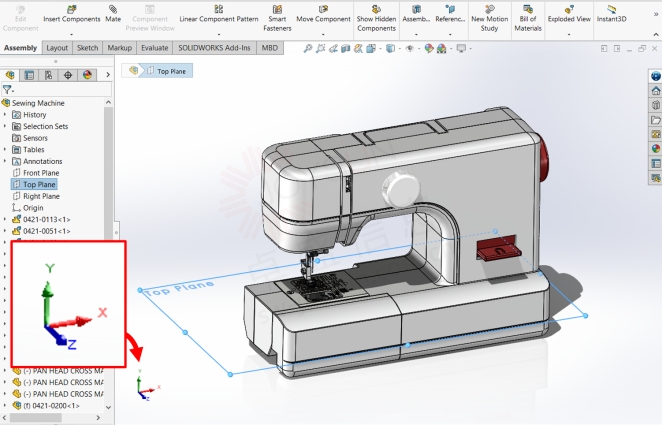Open the PropertyManager tab
Image resolution: width=663 pixels, height=426 pixels.
coord(29,75)
